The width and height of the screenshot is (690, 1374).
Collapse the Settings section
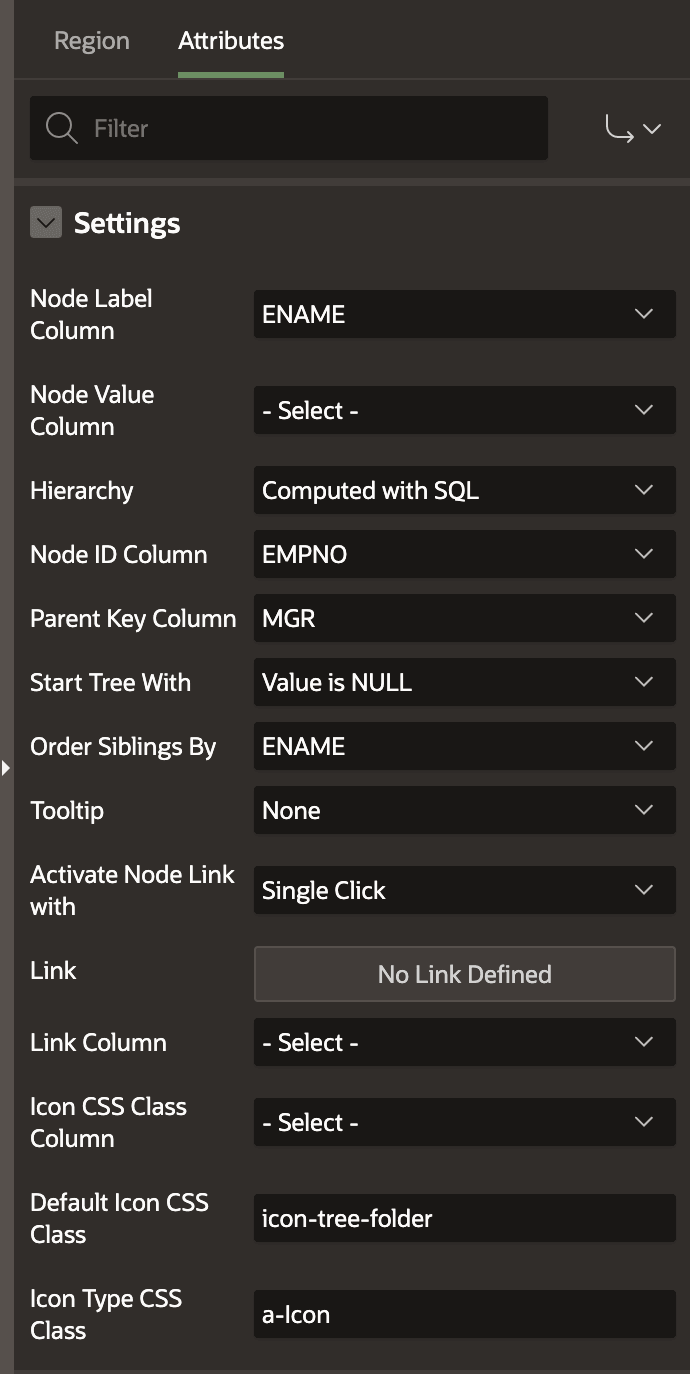pos(46,222)
